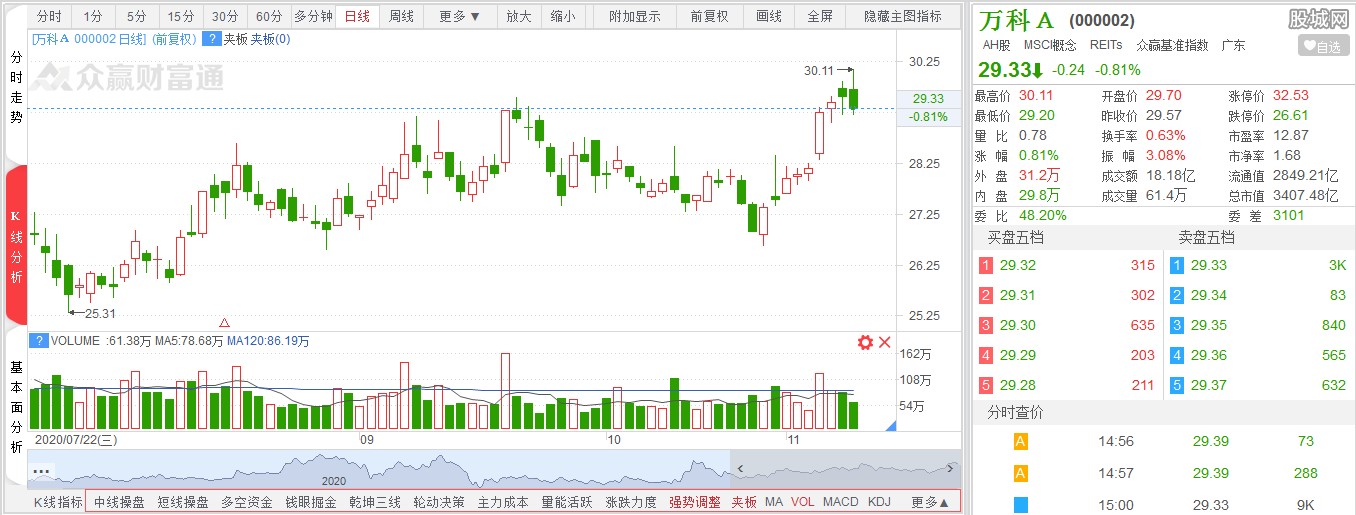Open the MSCI概念 tag link
1356x515 pixels.
pos(1050,45)
